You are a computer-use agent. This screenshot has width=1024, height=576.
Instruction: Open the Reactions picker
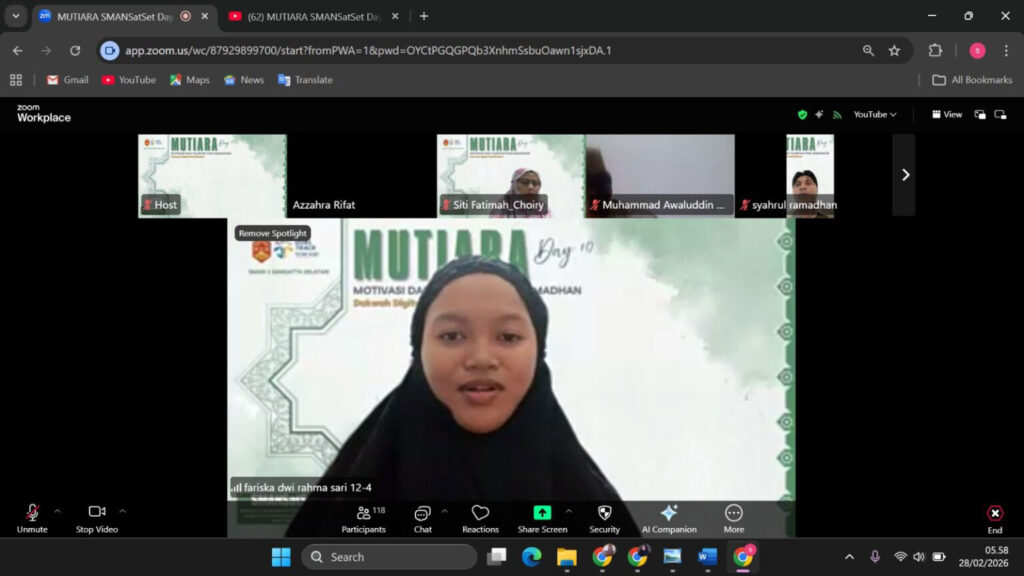pos(479,518)
